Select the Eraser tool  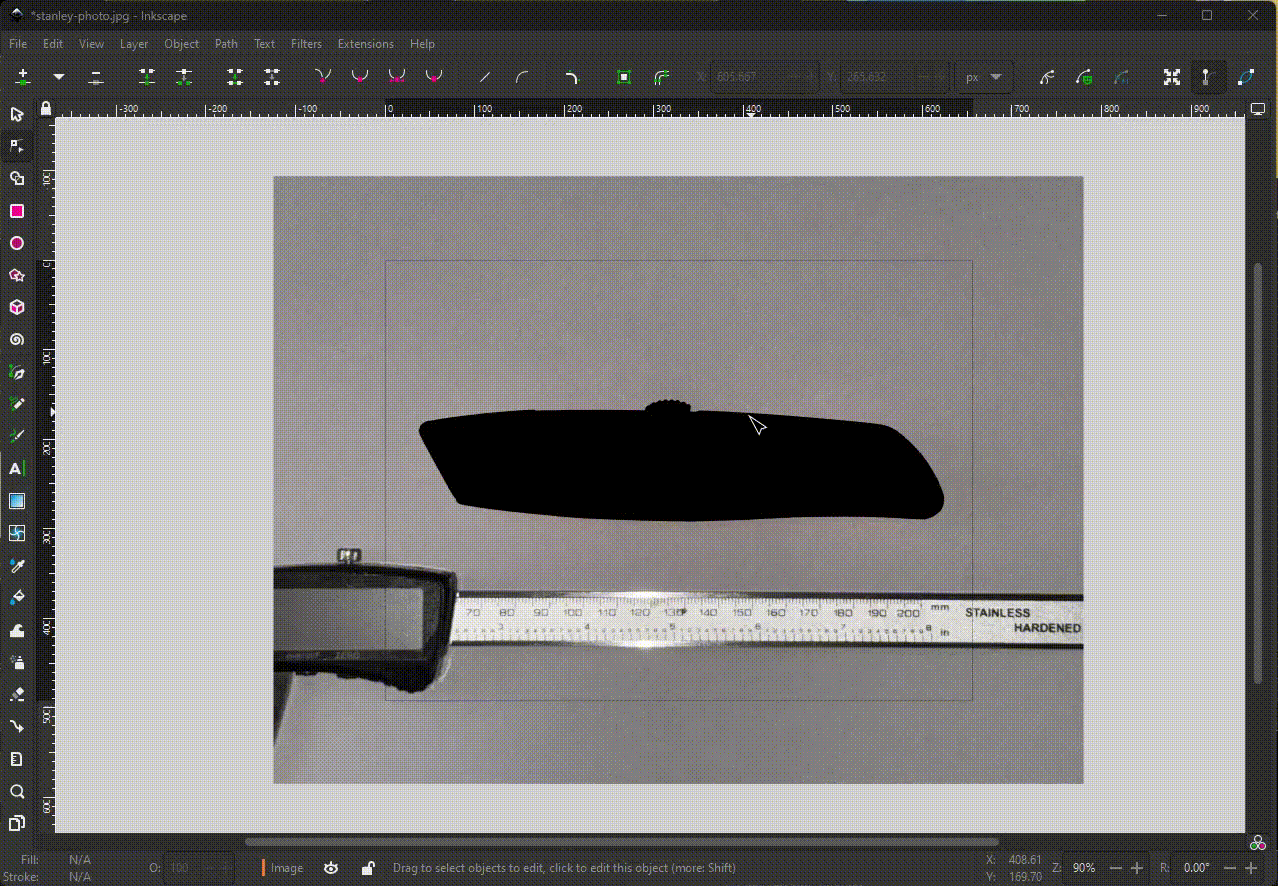pos(17,694)
